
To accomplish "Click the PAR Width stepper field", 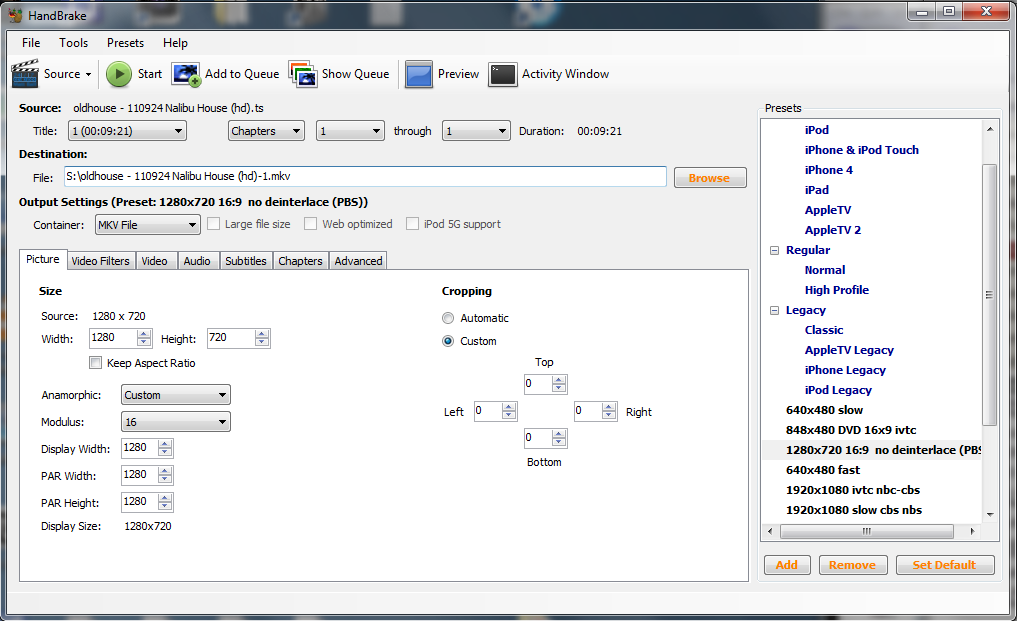I will point(147,475).
